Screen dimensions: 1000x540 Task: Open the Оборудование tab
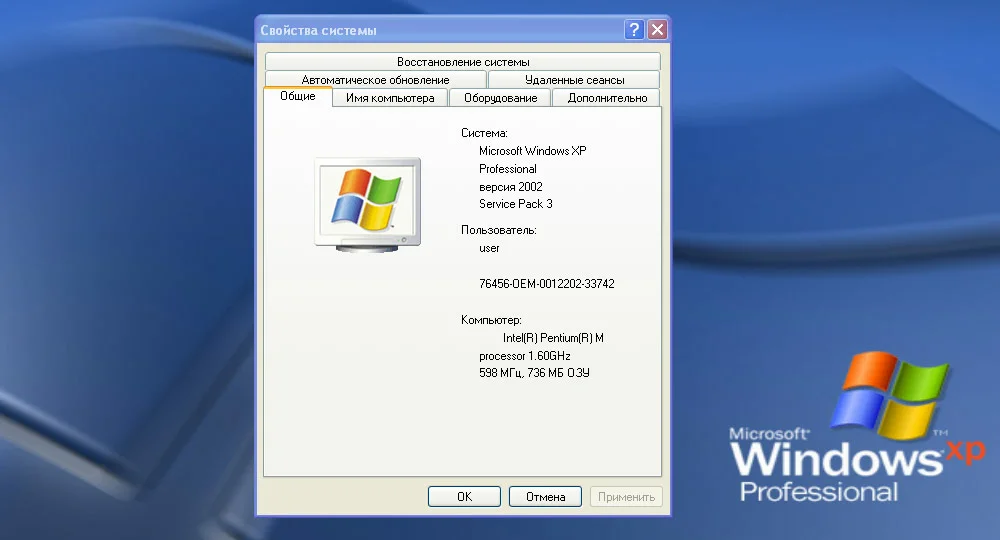click(x=501, y=98)
